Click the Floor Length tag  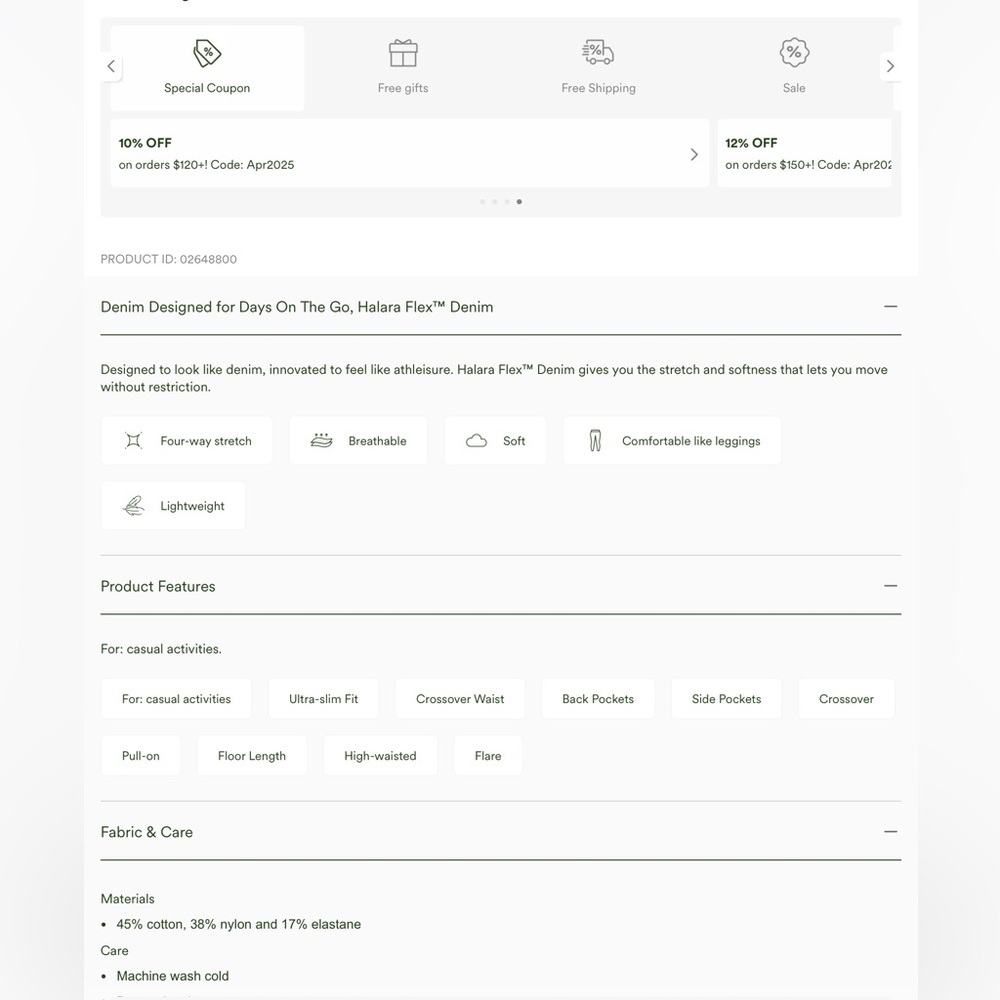tap(252, 756)
